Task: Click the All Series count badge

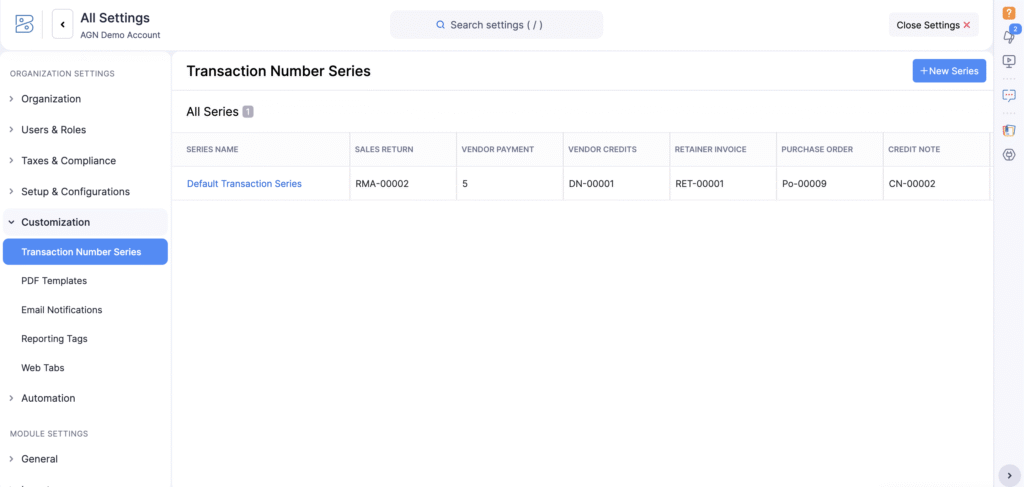Action: coord(248,112)
